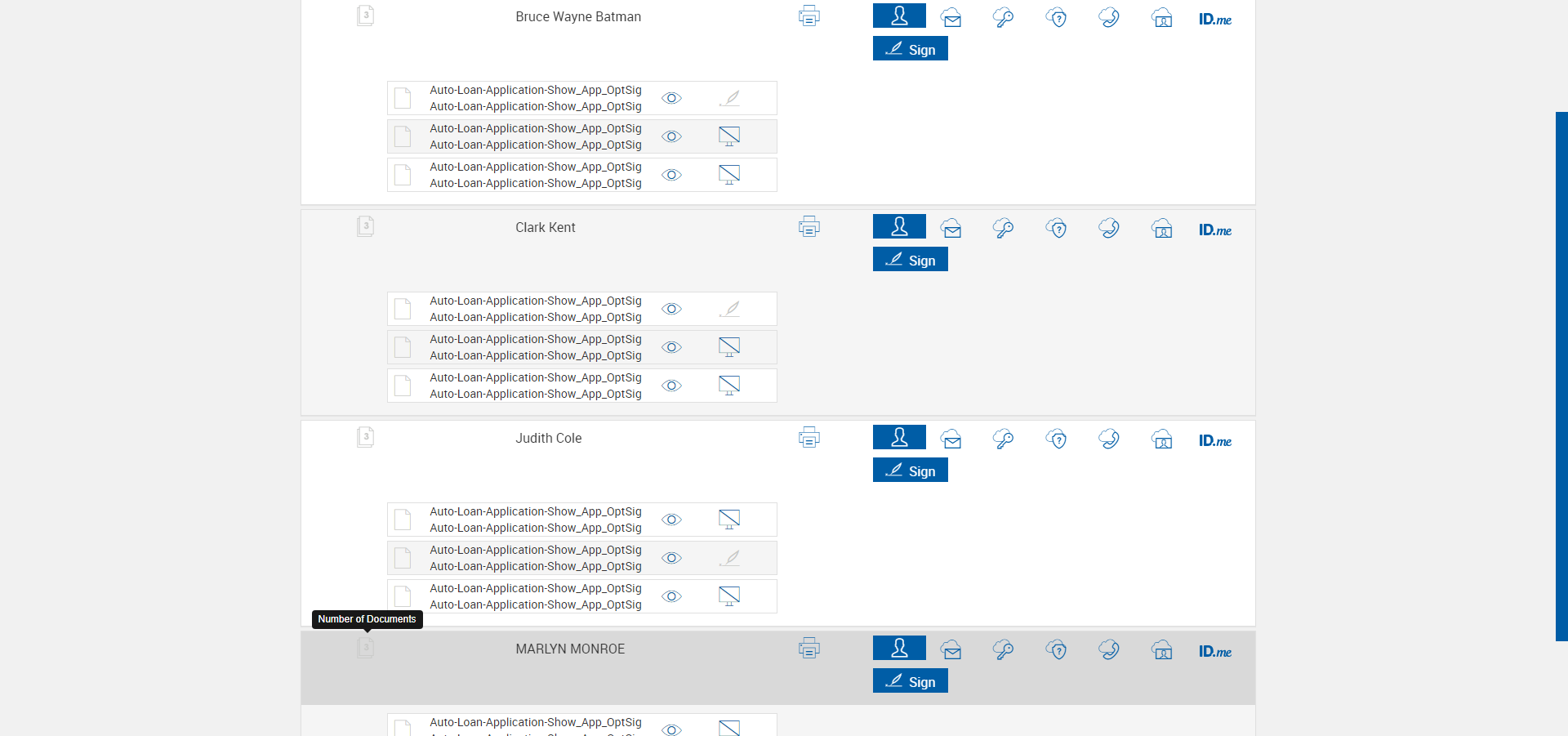Toggle Bruce Wayne Batman's document count icon

[x=365, y=16]
